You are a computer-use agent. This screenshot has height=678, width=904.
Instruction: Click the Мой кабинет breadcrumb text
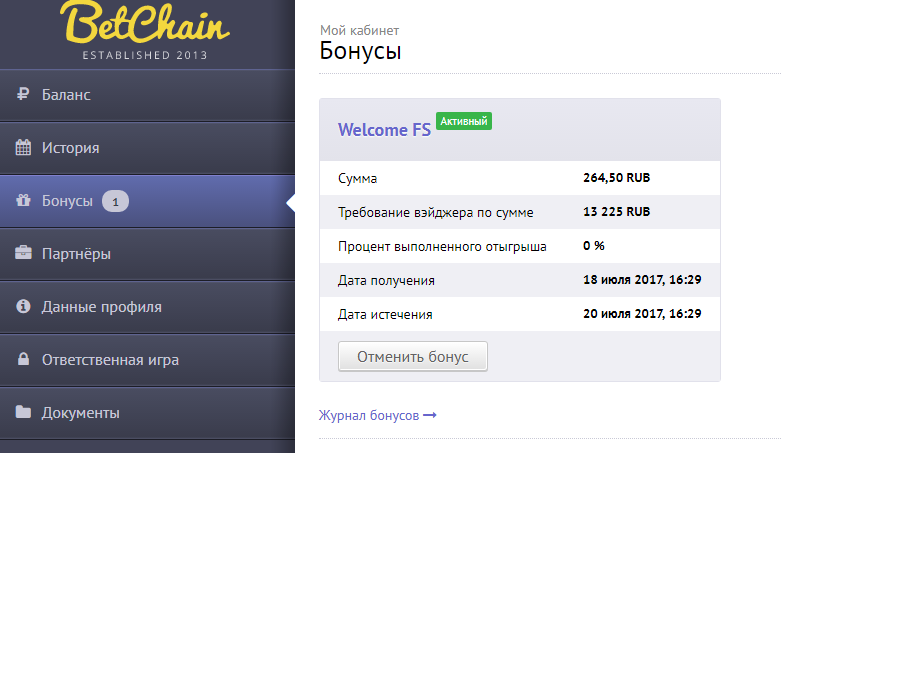click(359, 31)
